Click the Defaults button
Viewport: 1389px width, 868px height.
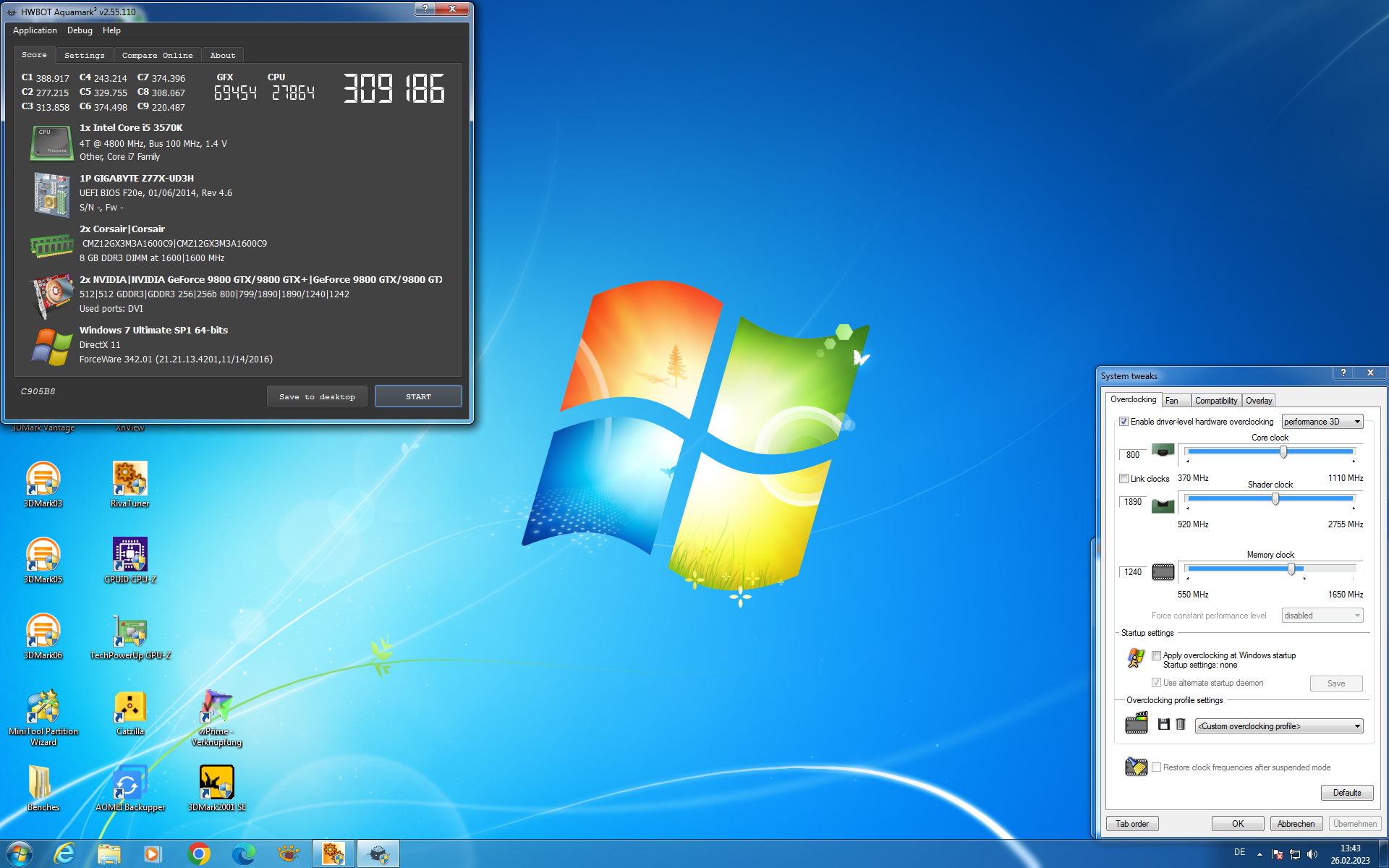click(x=1346, y=793)
